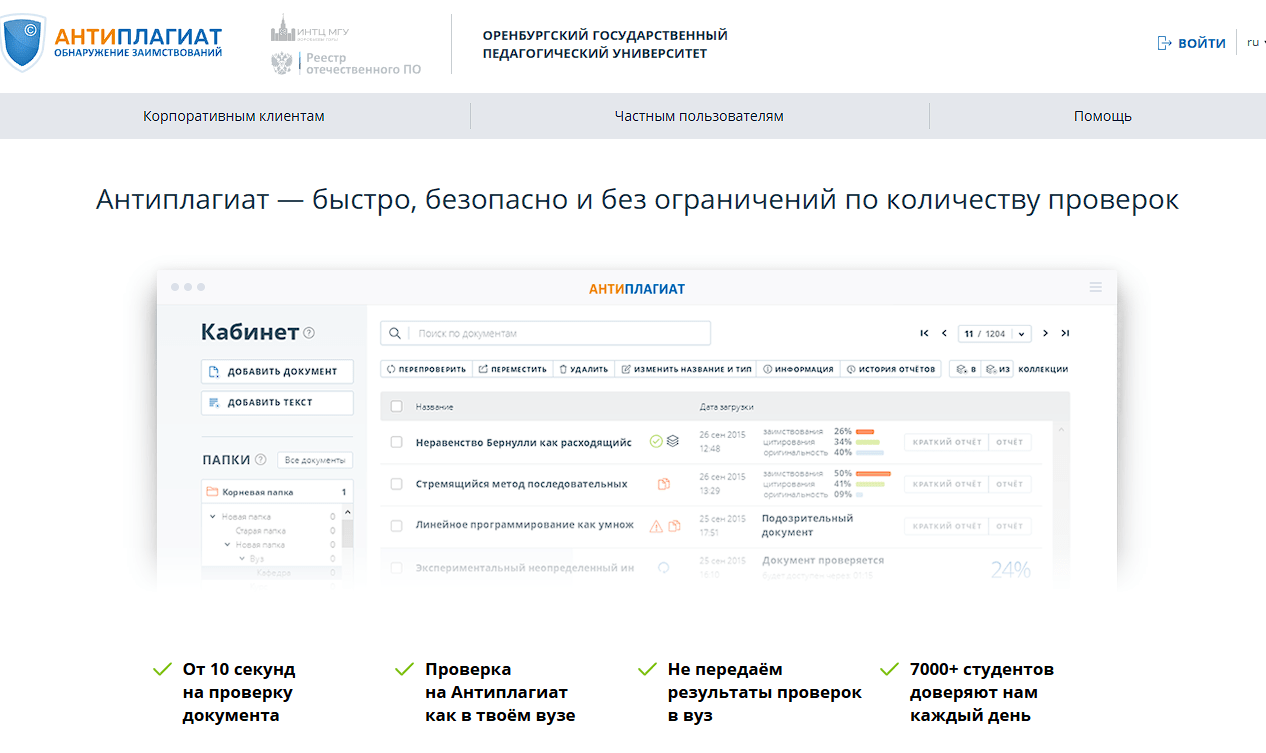
Task: Click green 34% цитирования bar
Action: (x=867, y=441)
